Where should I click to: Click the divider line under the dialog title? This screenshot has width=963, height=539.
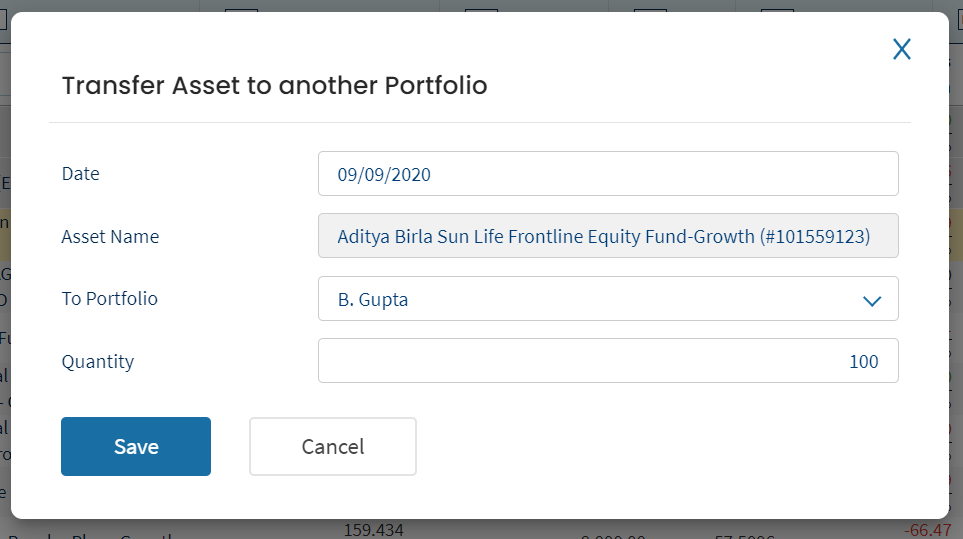480,122
